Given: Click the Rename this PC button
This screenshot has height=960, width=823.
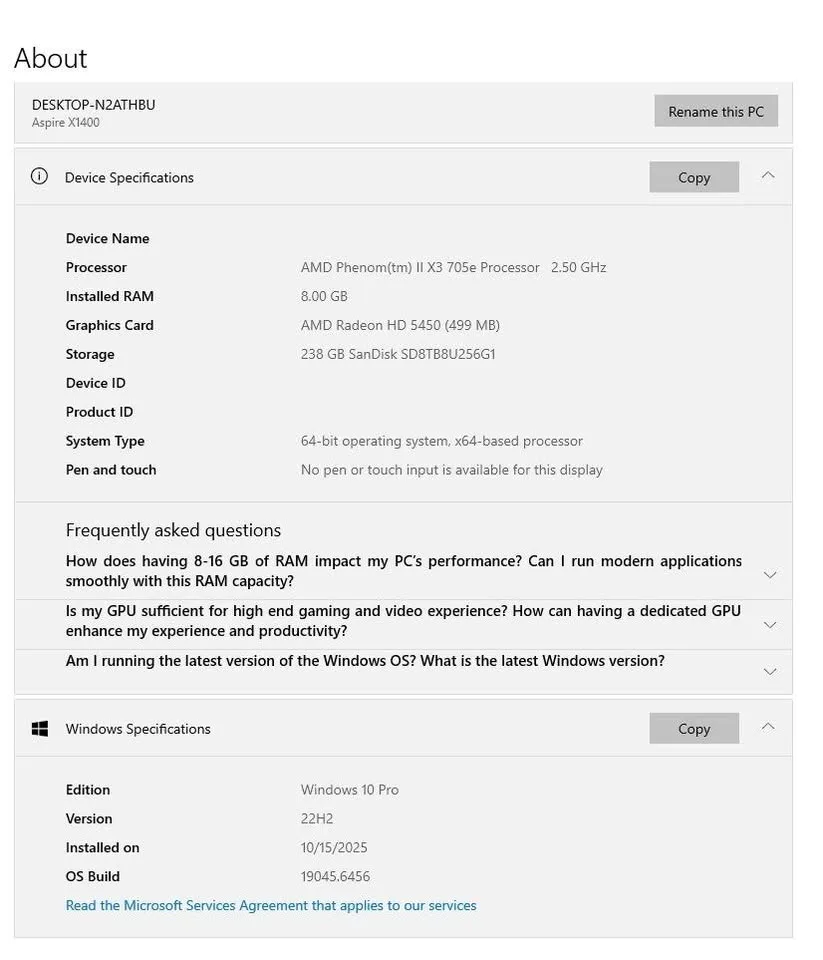Looking at the screenshot, I should (x=716, y=110).
